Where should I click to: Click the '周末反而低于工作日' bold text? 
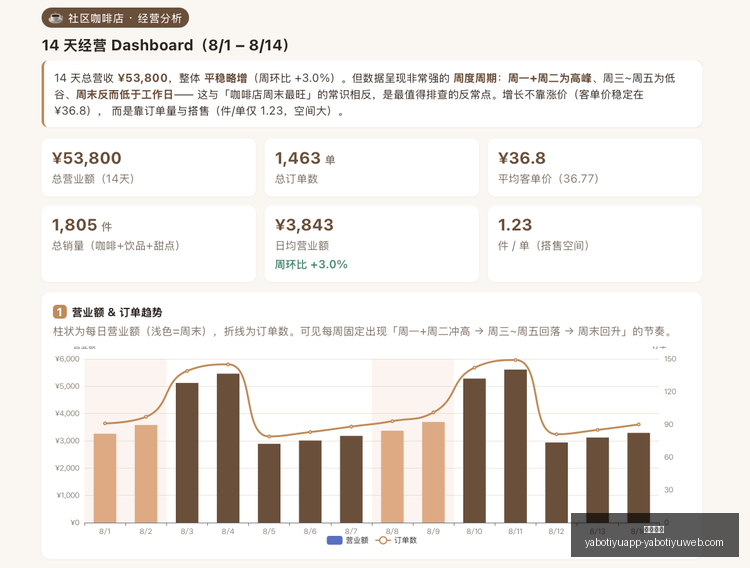click(x=124, y=95)
